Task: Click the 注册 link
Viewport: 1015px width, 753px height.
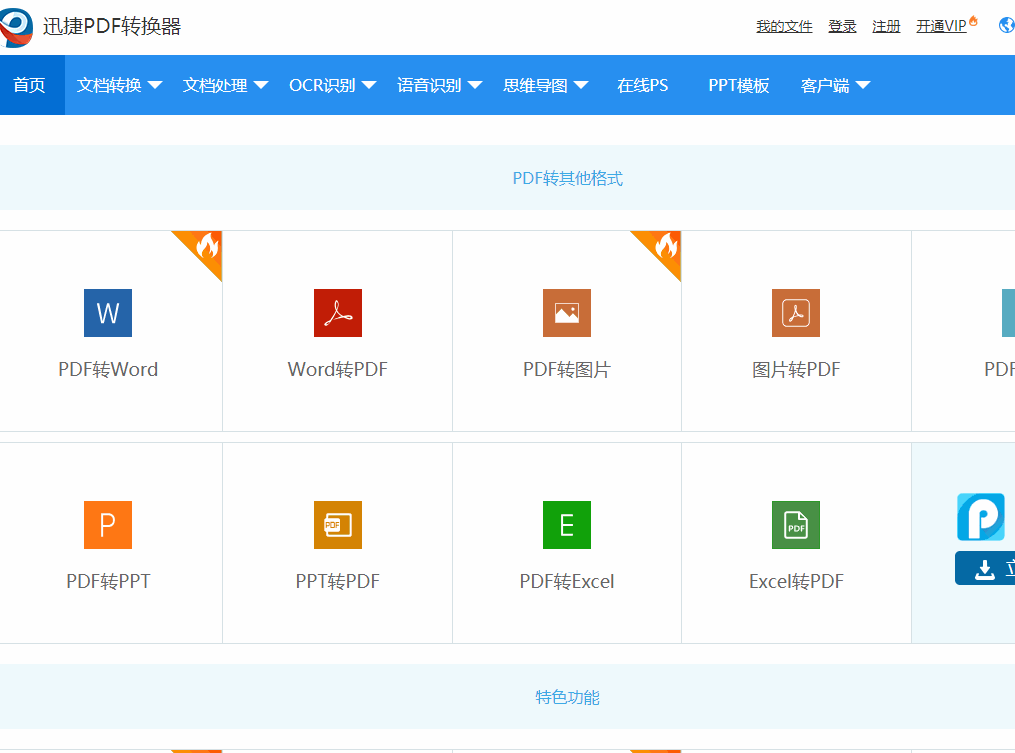Action: [886, 26]
